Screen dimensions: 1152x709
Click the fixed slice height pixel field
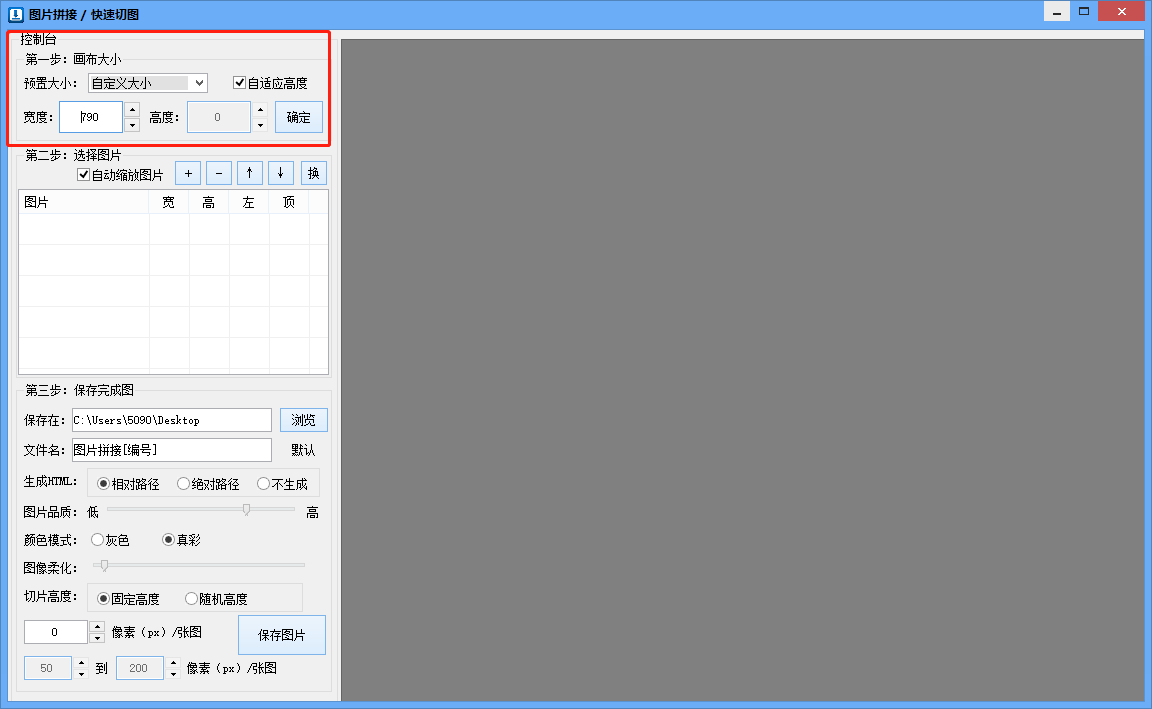tap(56, 632)
